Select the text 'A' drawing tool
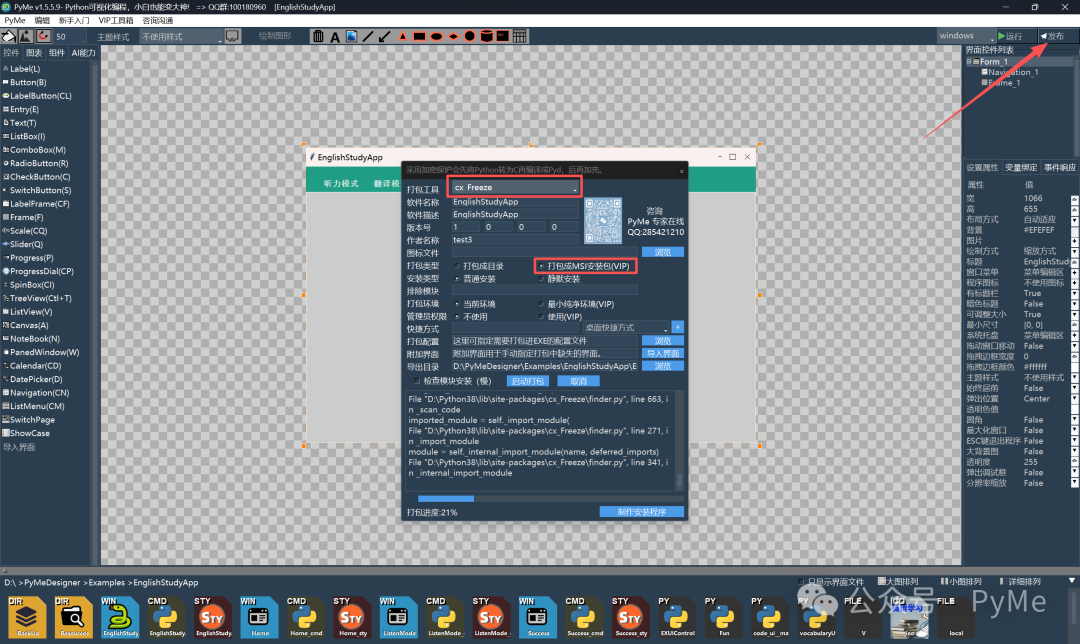The height and width of the screenshot is (644, 1080). (x=335, y=37)
